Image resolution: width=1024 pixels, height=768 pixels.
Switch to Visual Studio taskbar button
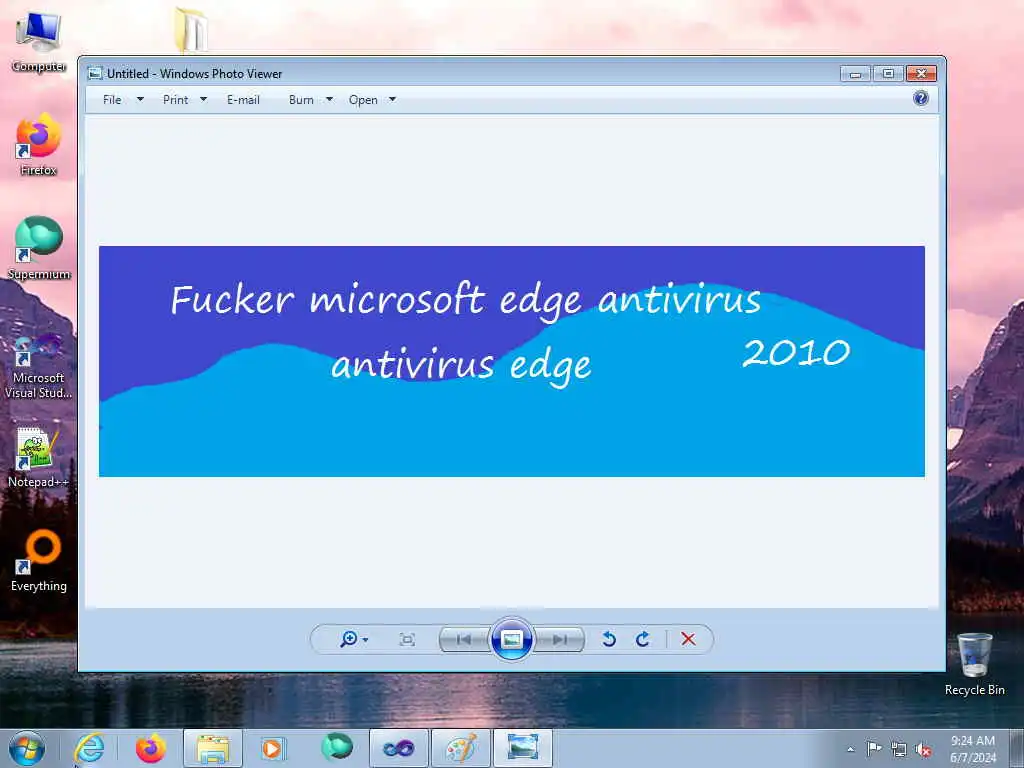(398, 748)
